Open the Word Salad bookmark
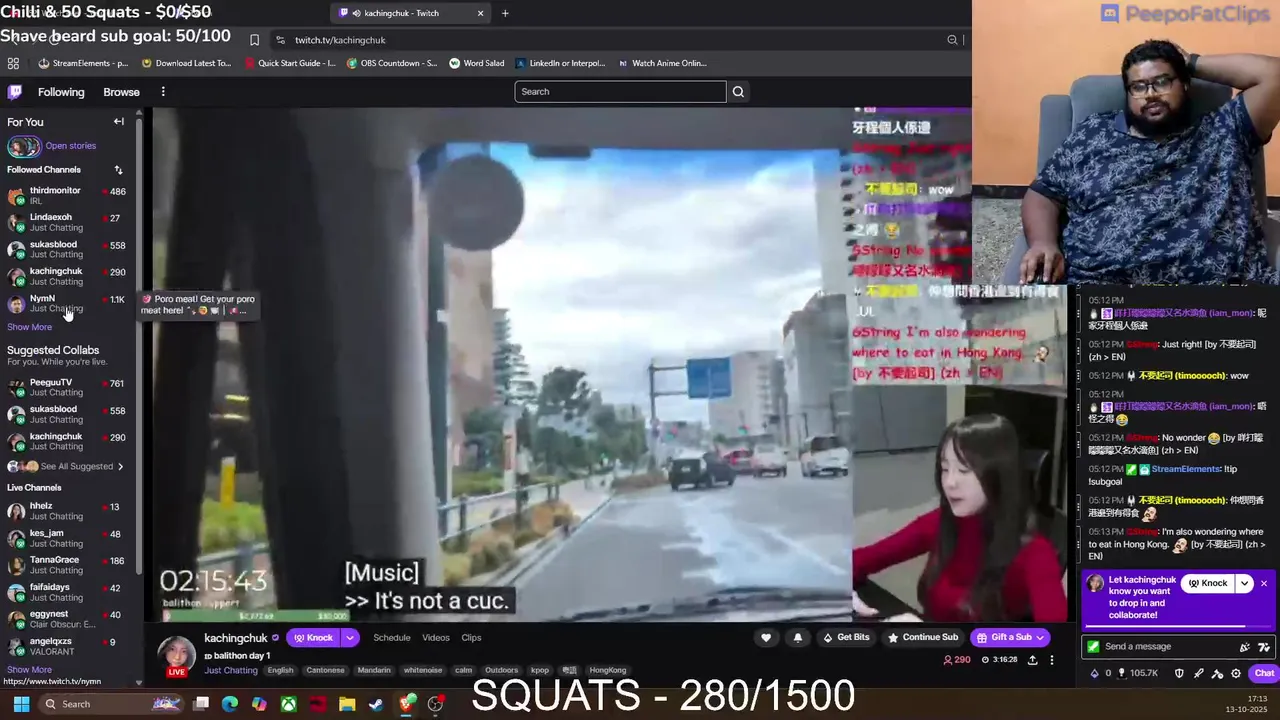The width and height of the screenshot is (1280, 720). point(477,63)
